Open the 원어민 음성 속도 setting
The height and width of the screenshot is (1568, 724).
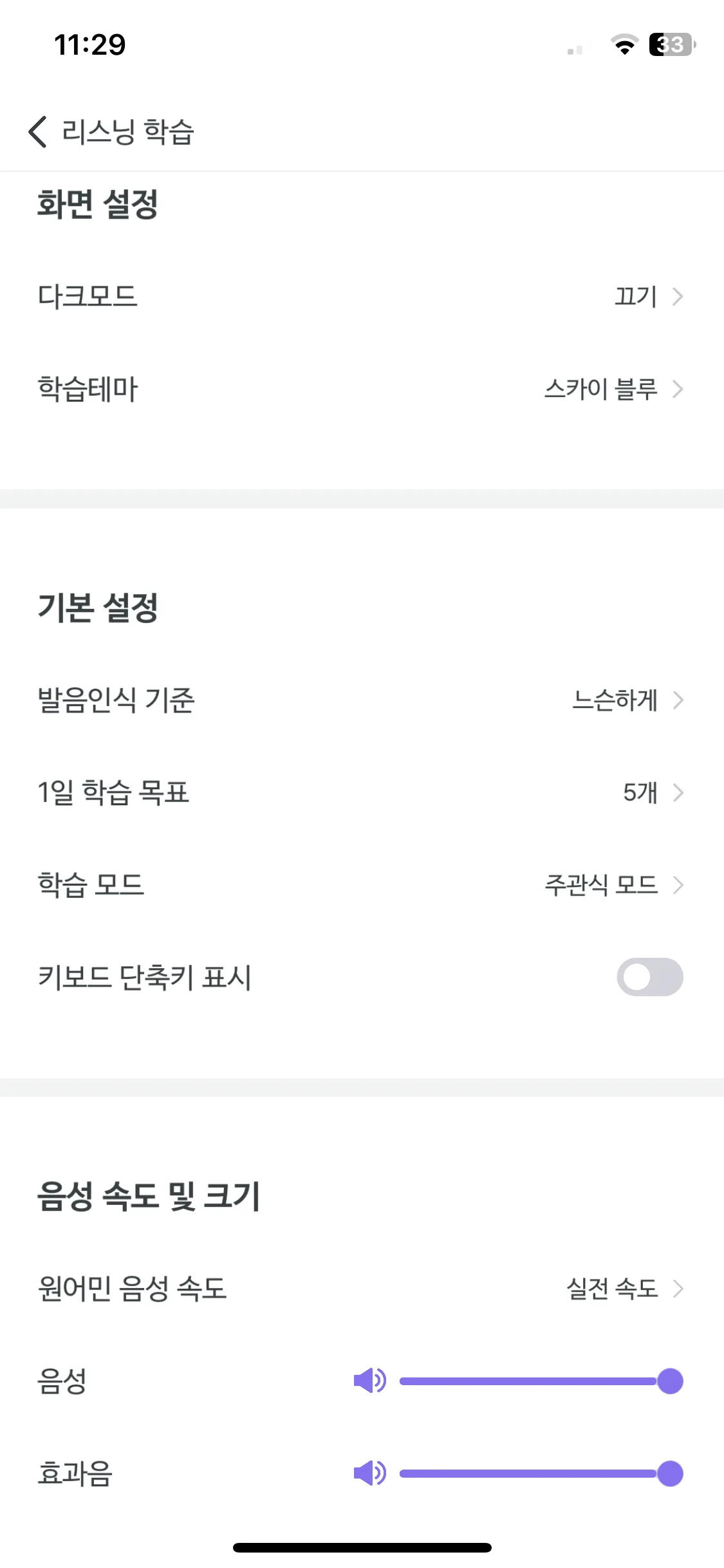point(362,1289)
